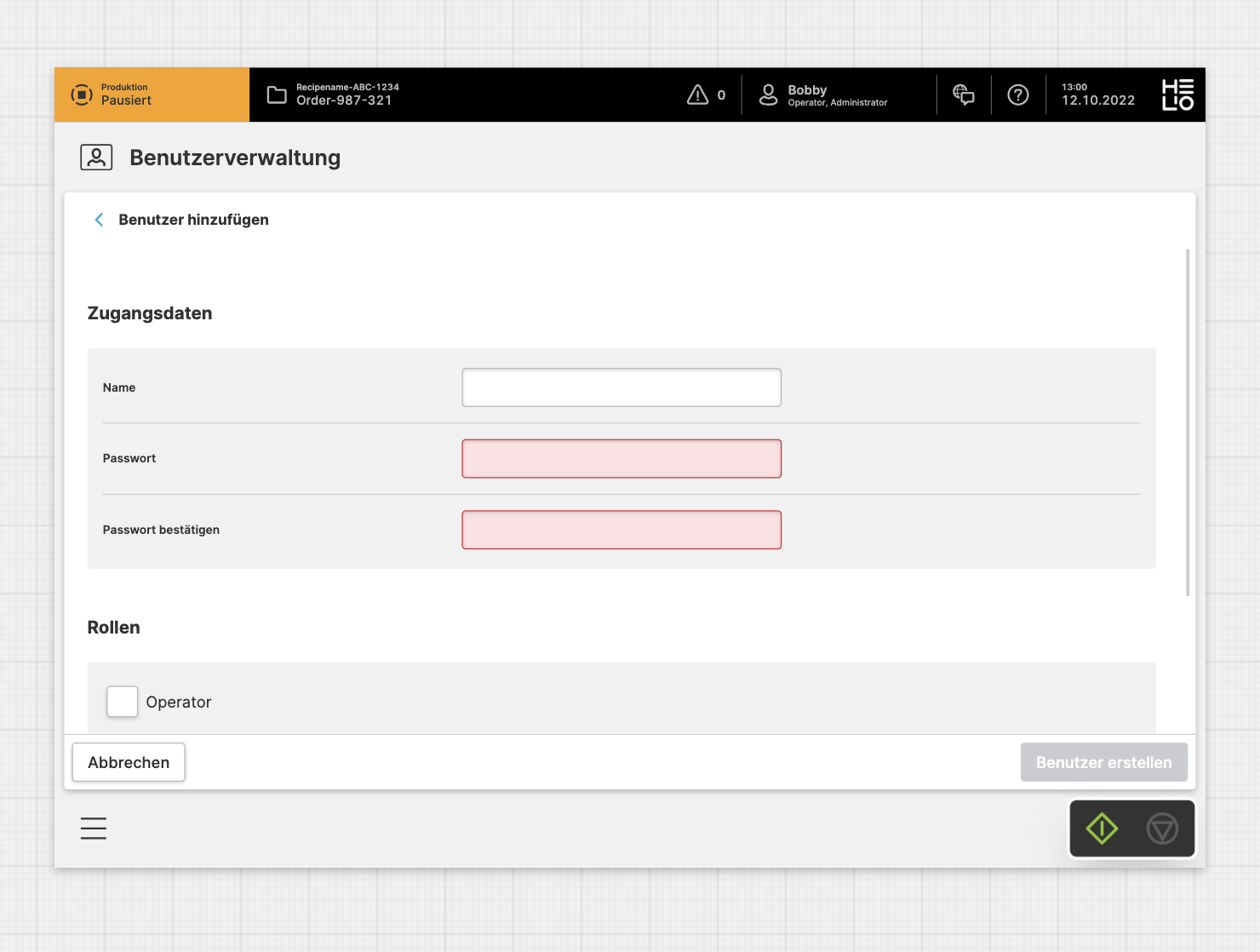Click the date and time display

[1097, 95]
